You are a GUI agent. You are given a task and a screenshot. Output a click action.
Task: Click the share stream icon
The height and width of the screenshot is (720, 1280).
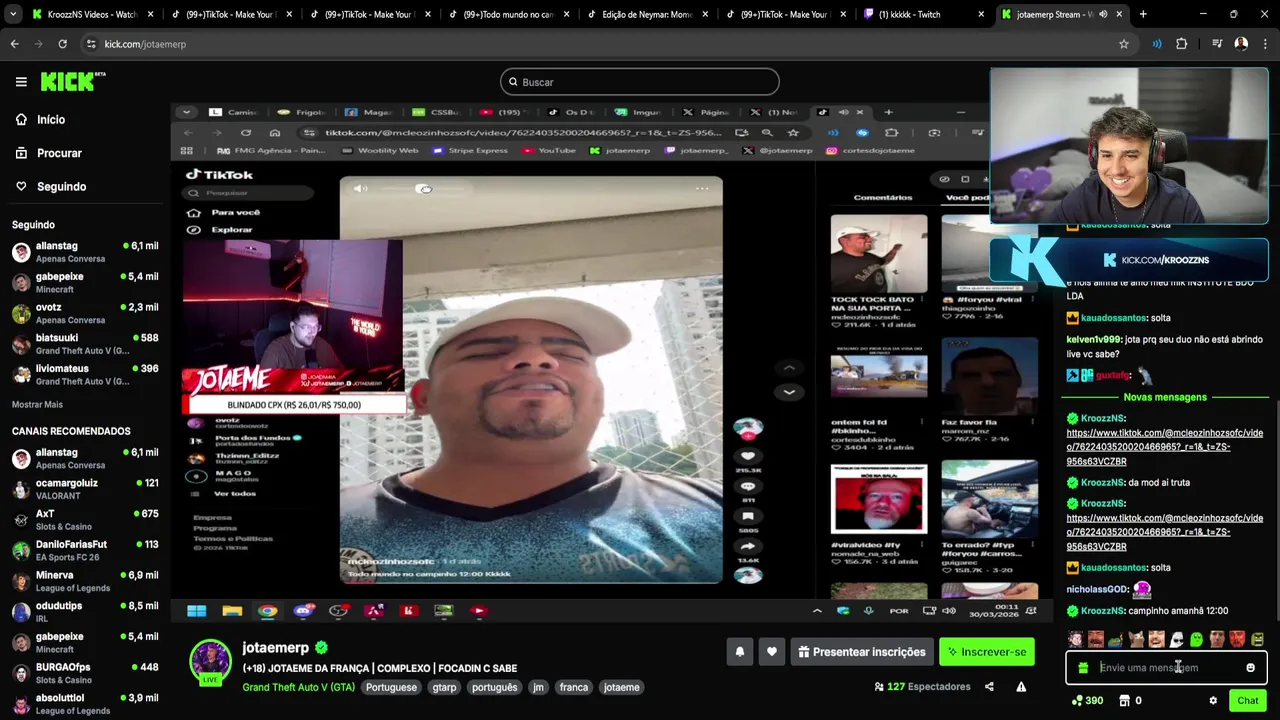click(x=989, y=687)
